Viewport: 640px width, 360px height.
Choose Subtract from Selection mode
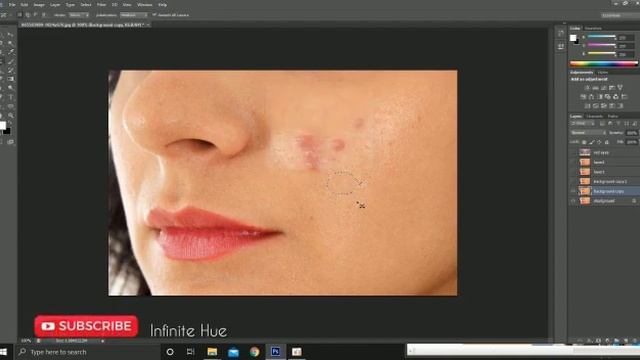pos(36,15)
